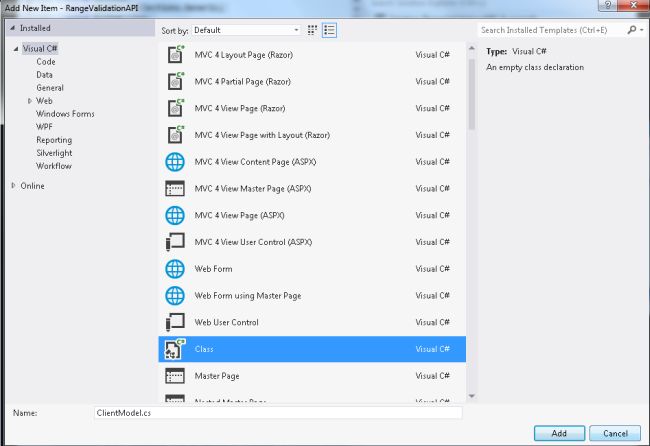The height and width of the screenshot is (446, 650).
Task: Switch to small icons view
Action: [312, 30]
